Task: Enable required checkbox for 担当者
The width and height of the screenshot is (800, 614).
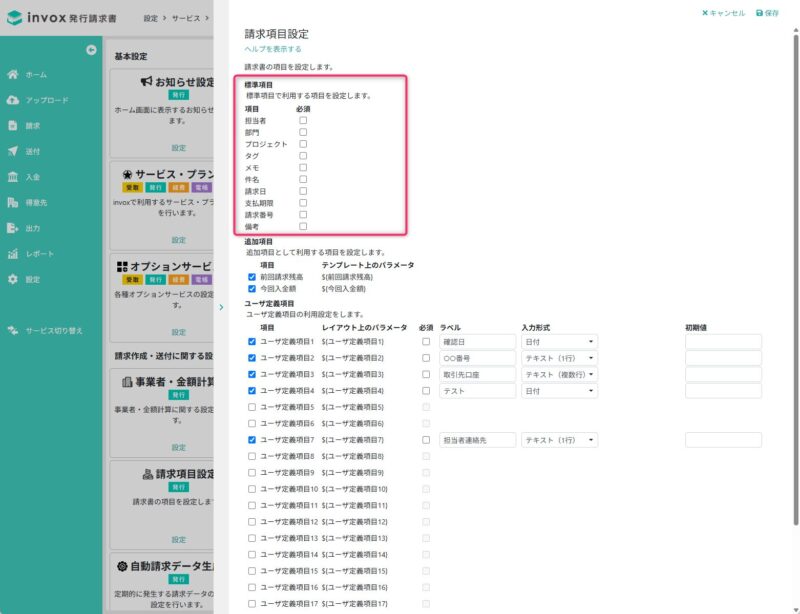Action: [303, 120]
